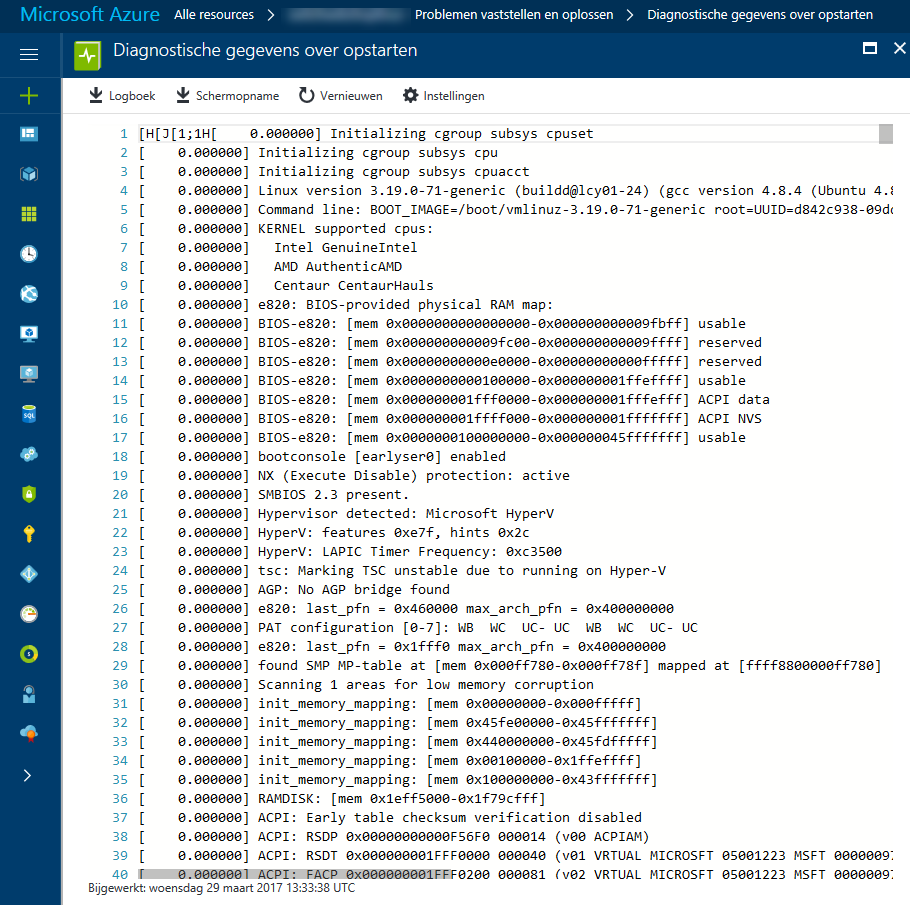Open the Dashboard icon in the sidebar
Screen dimensions: 910x905
28,134
